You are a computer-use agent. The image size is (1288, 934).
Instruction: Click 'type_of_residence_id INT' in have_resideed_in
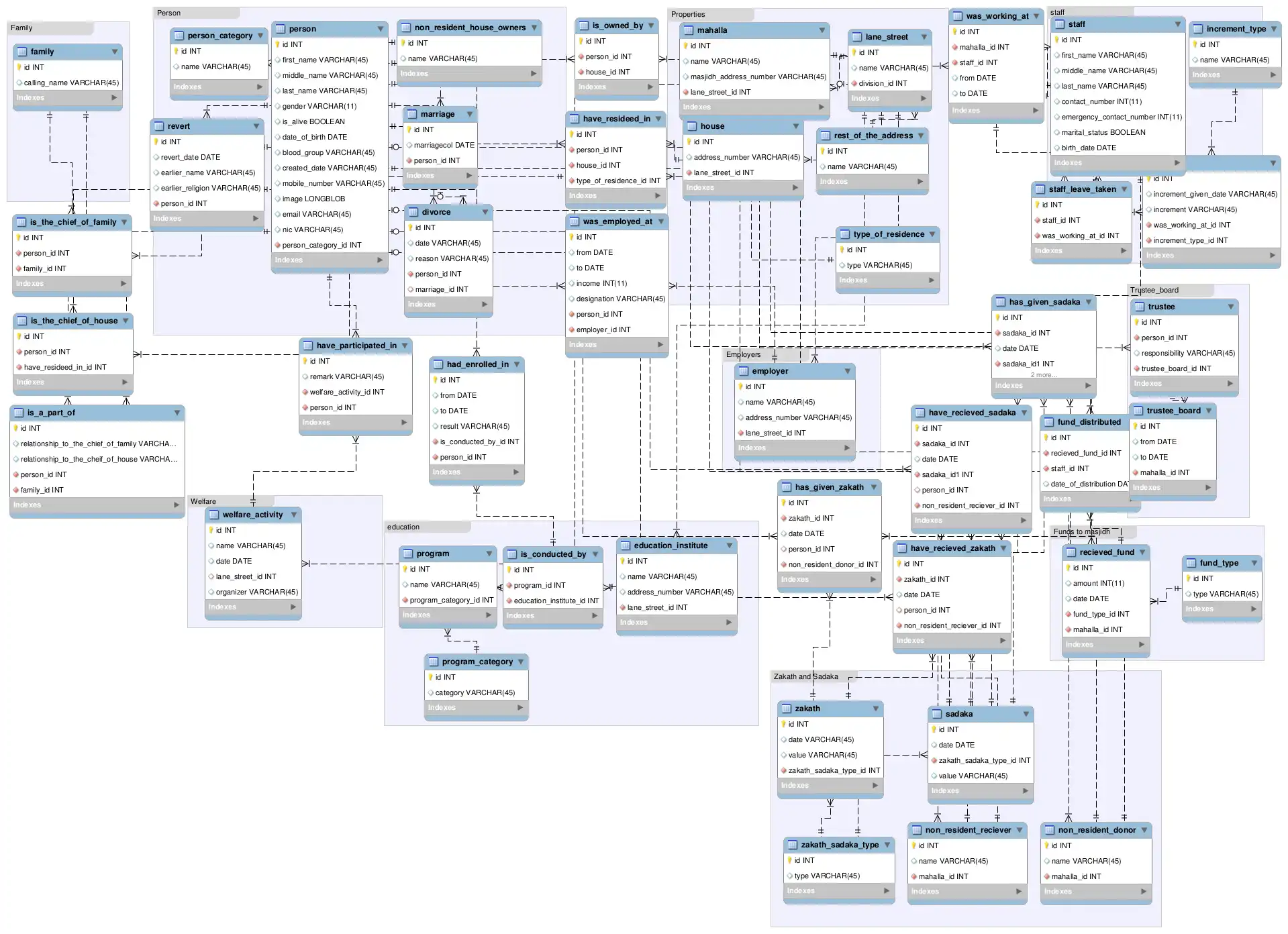618,180
